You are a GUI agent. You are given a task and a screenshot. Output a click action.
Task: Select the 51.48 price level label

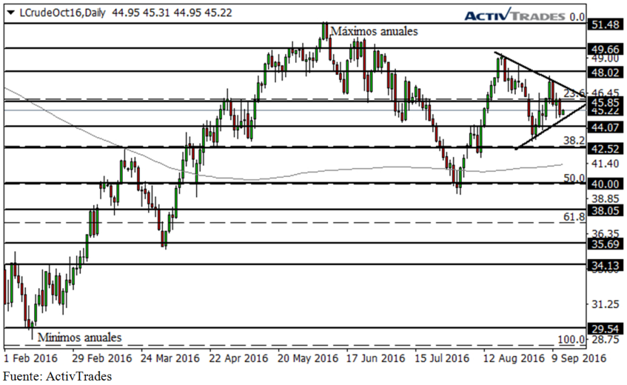pyautogui.click(x=605, y=25)
